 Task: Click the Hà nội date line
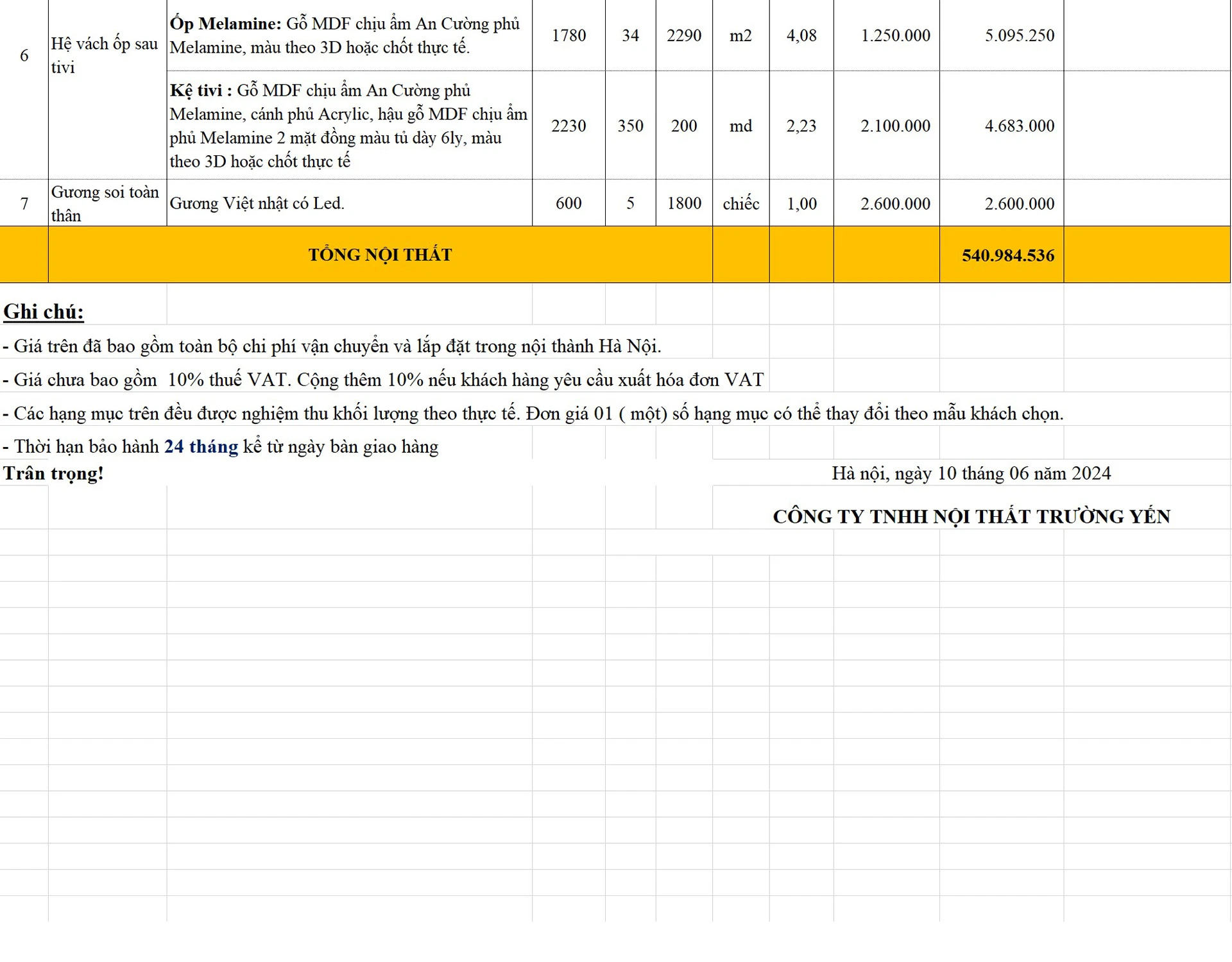[x=971, y=473]
